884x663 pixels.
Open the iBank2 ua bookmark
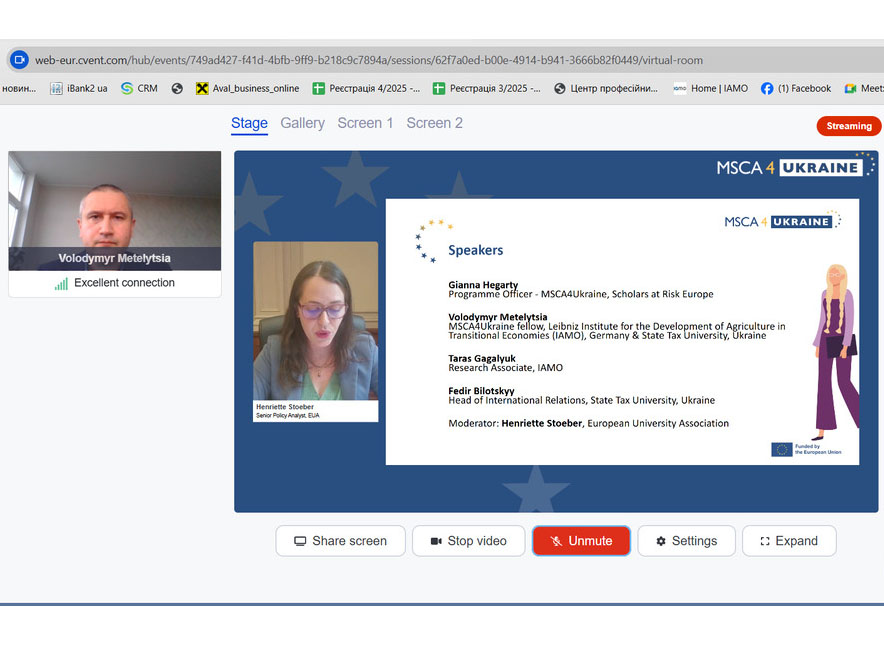coord(79,88)
